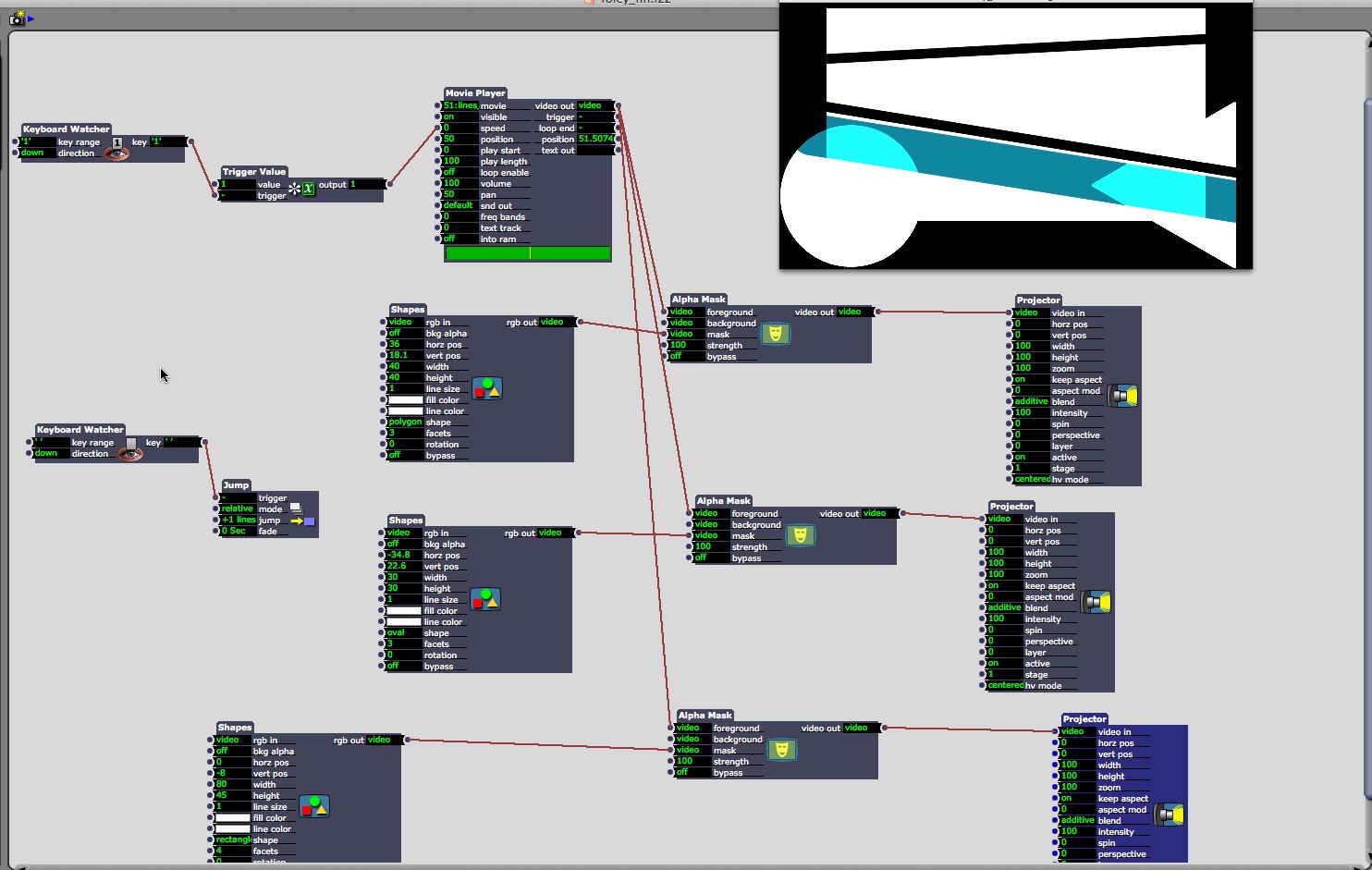Toggle bypass on the top Alpha Mask
The width and height of the screenshot is (1372, 870).
(x=687, y=357)
